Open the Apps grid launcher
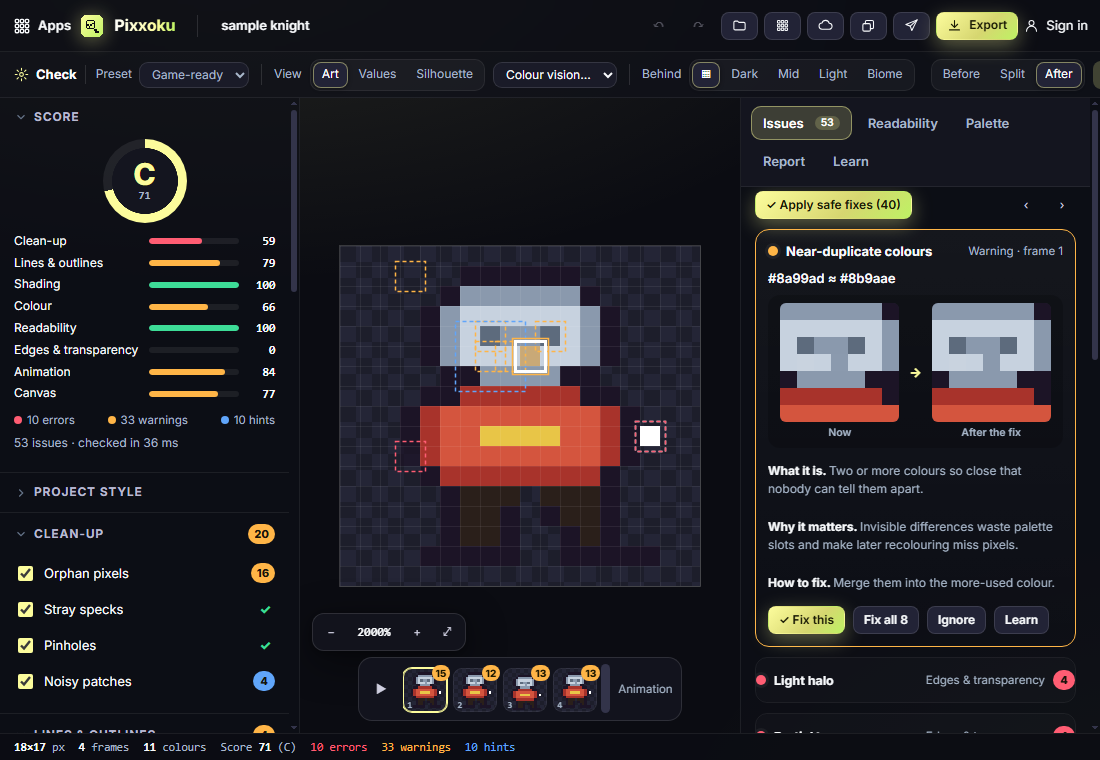 (x=42, y=26)
